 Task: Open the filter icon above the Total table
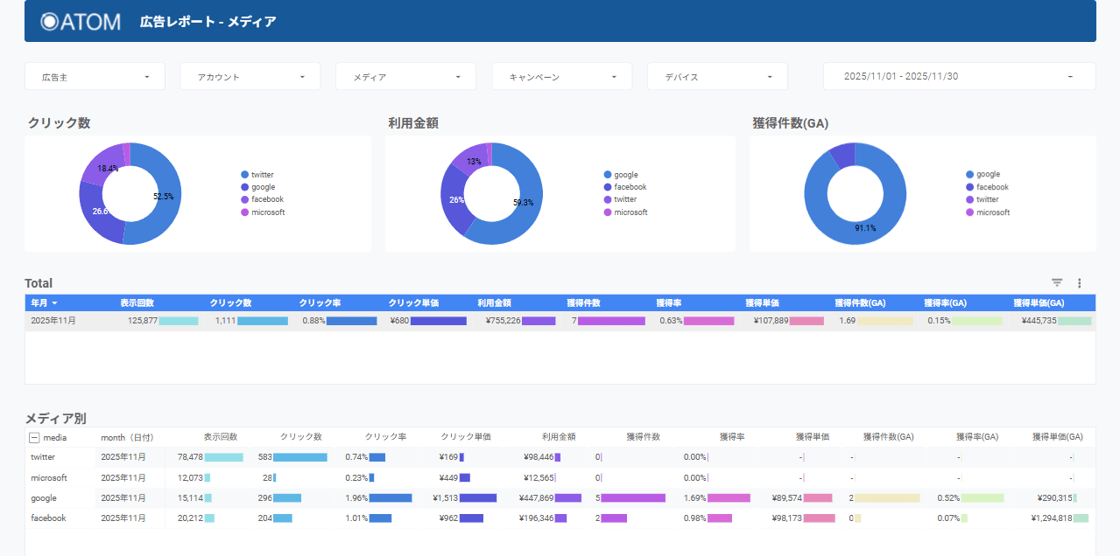[x=1057, y=283]
